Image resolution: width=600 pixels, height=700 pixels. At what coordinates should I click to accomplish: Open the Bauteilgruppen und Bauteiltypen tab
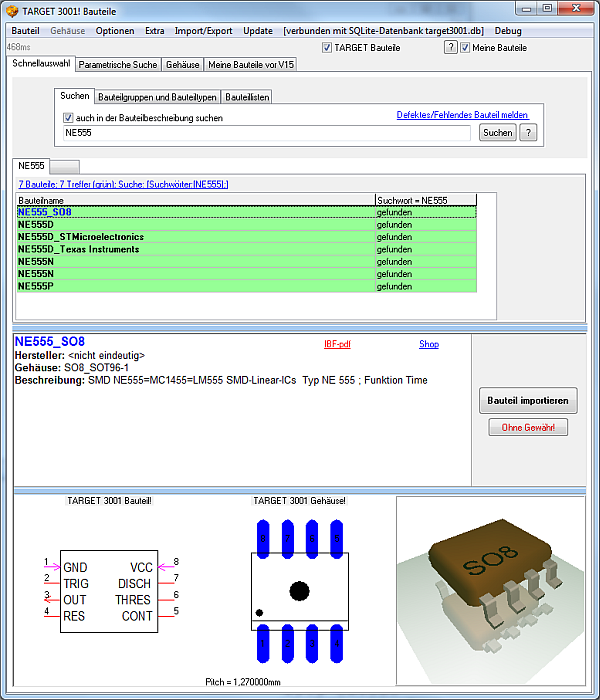[157, 97]
